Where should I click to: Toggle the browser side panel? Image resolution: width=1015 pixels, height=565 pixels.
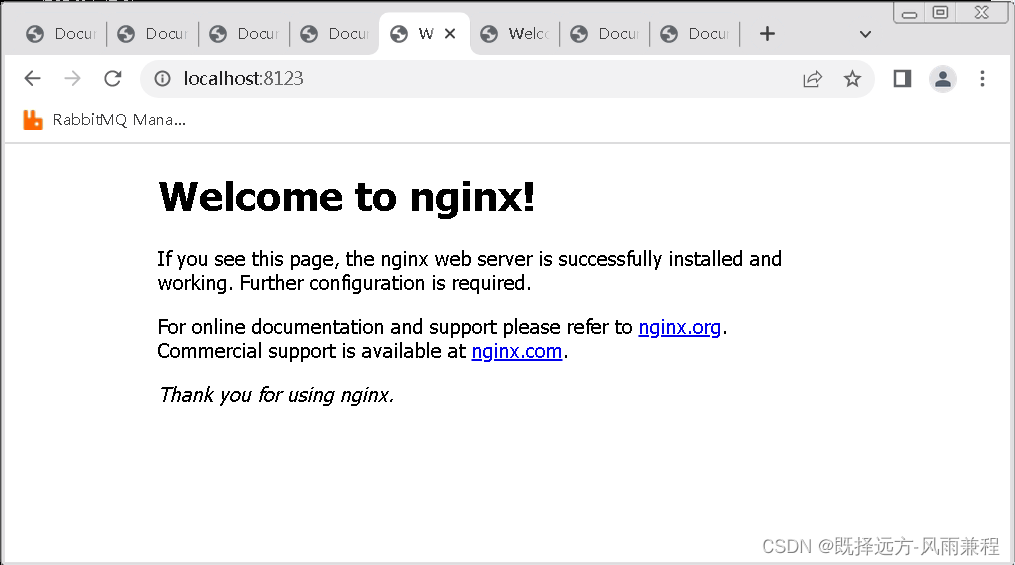click(902, 79)
